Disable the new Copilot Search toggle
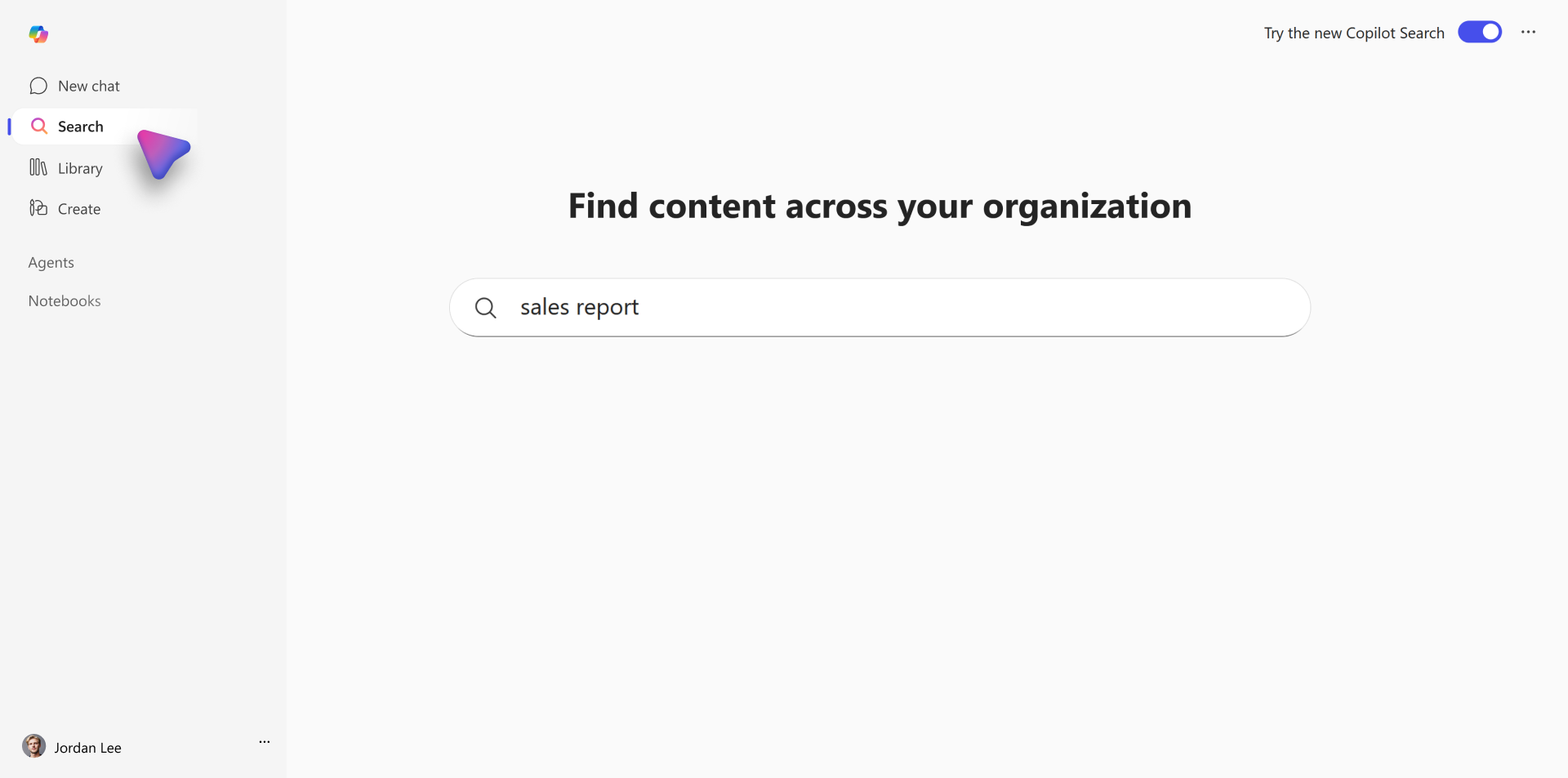Viewport: 1568px width, 778px height. point(1480,32)
